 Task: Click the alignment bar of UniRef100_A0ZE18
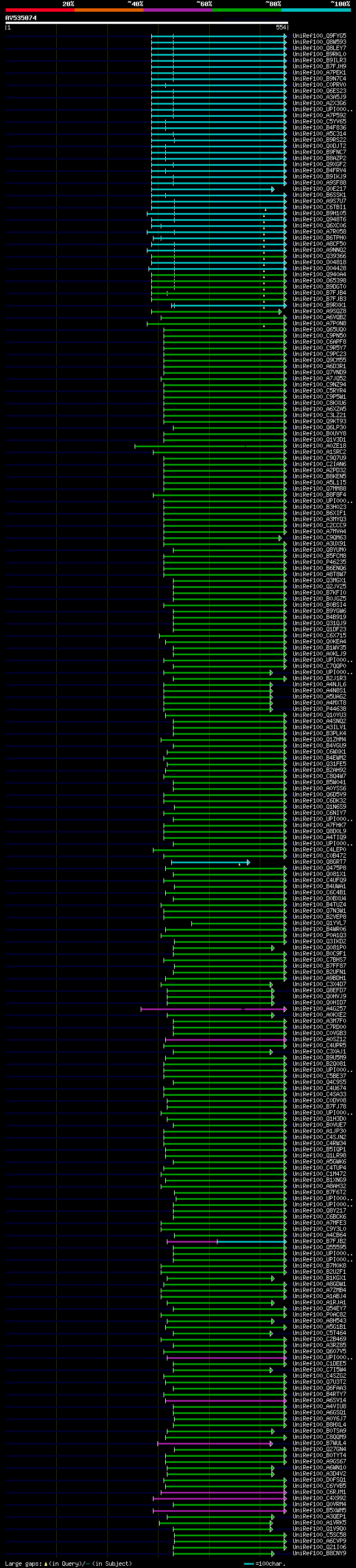[211, 446]
